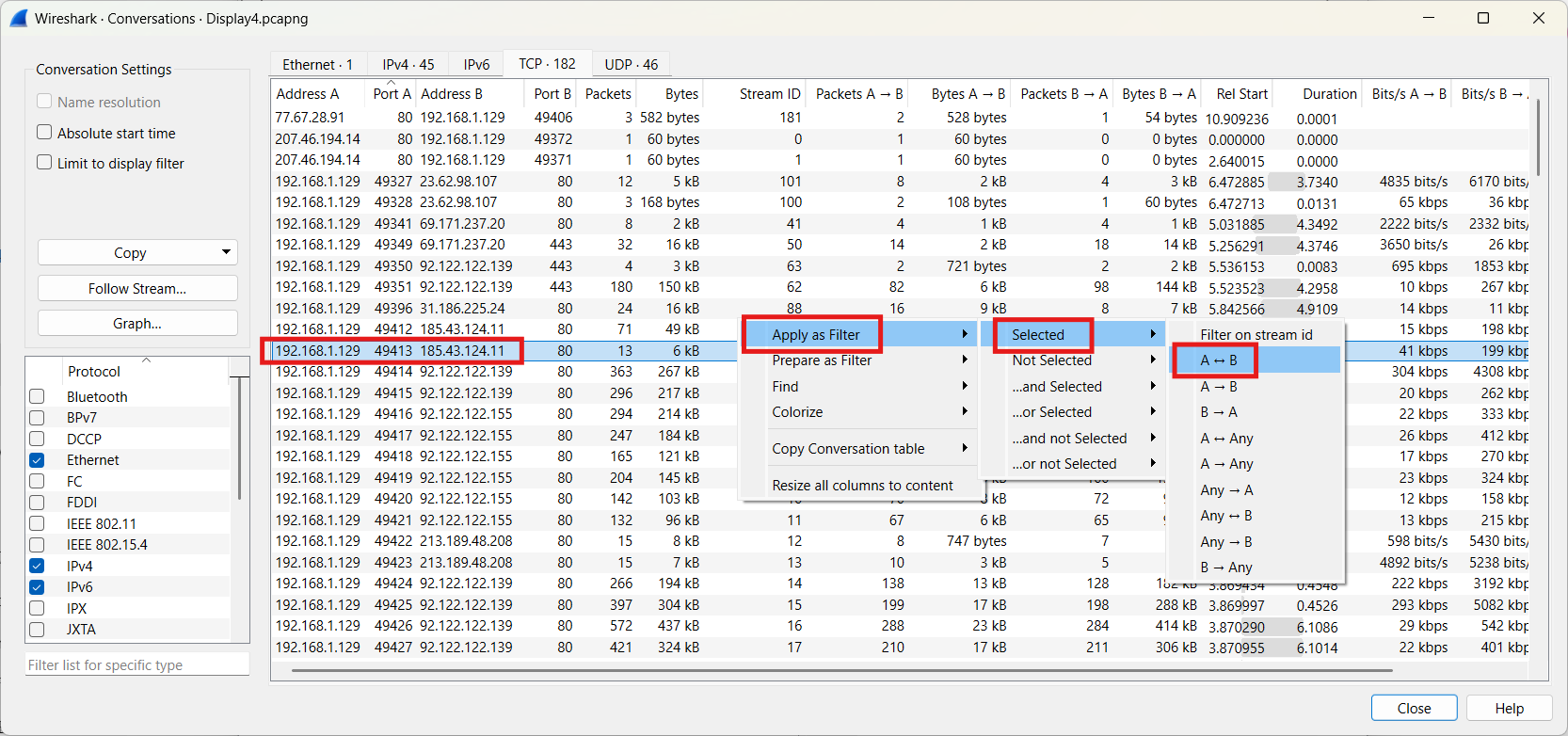Open the Find submenu
Viewport: 1568px width, 736px height.
click(x=860, y=386)
